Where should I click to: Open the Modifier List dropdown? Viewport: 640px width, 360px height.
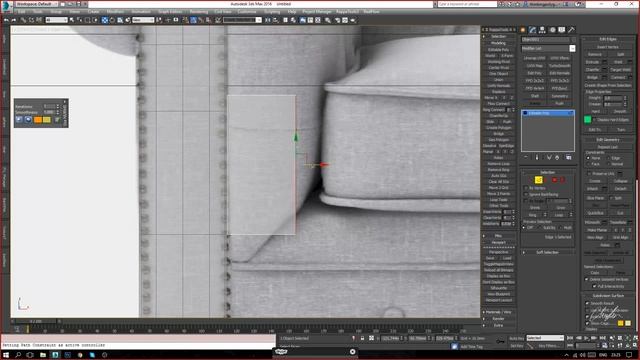click(x=548, y=48)
